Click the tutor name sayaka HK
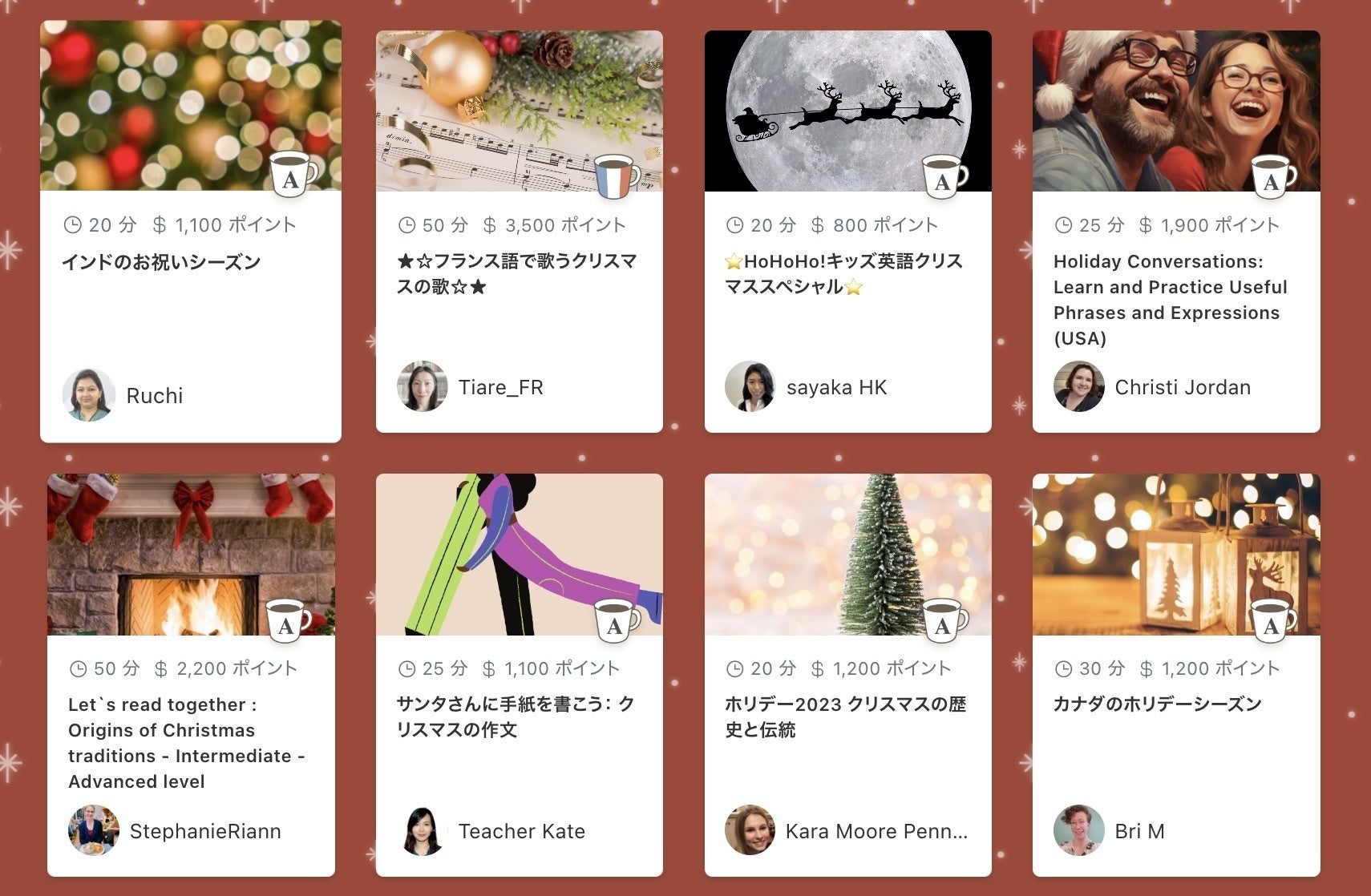Image resolution: width=1371 pixels, height=896 pixels. point(836,387)
